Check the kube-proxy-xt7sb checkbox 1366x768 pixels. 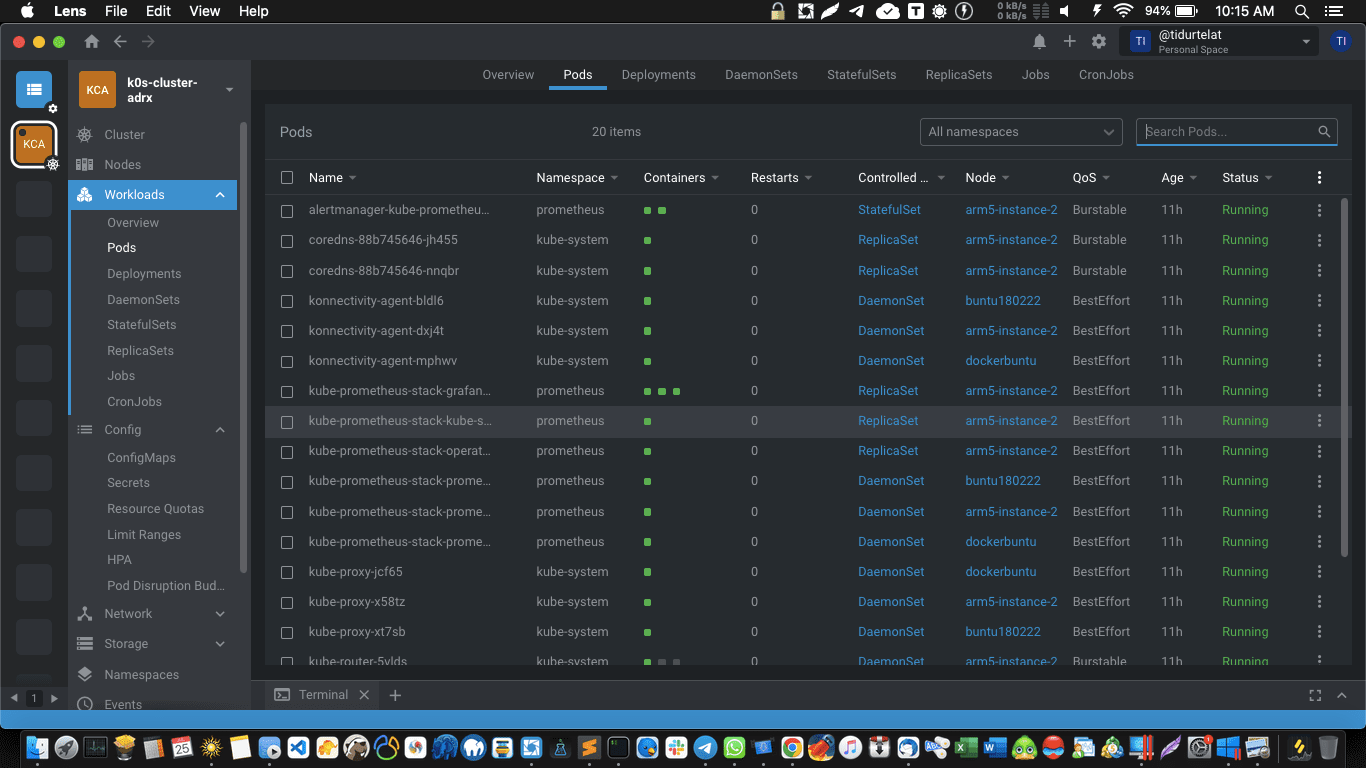coord(287,633)
